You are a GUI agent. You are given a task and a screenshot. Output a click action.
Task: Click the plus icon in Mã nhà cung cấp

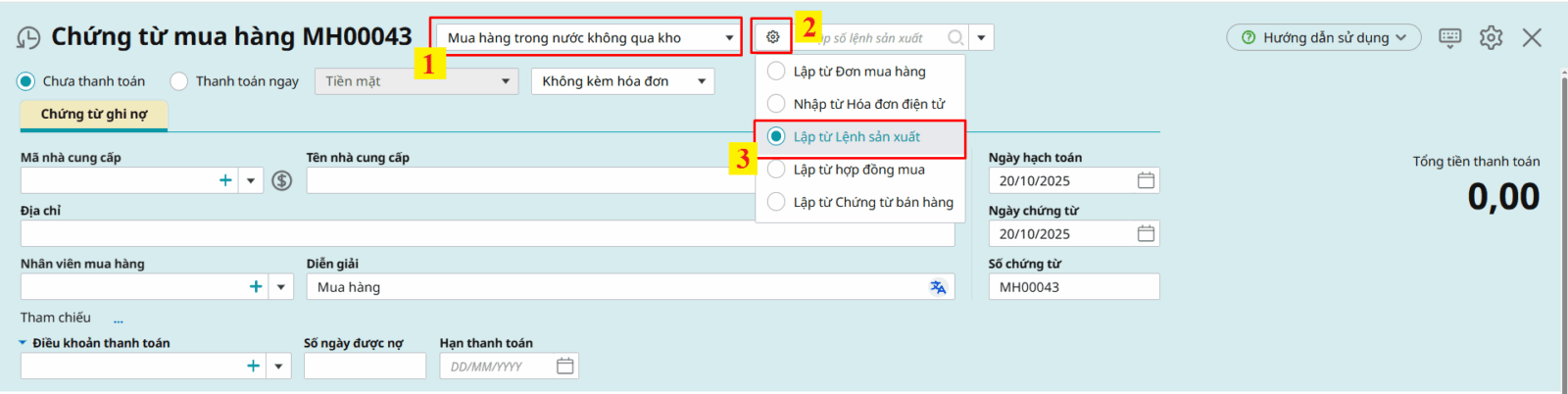point(225,180)
